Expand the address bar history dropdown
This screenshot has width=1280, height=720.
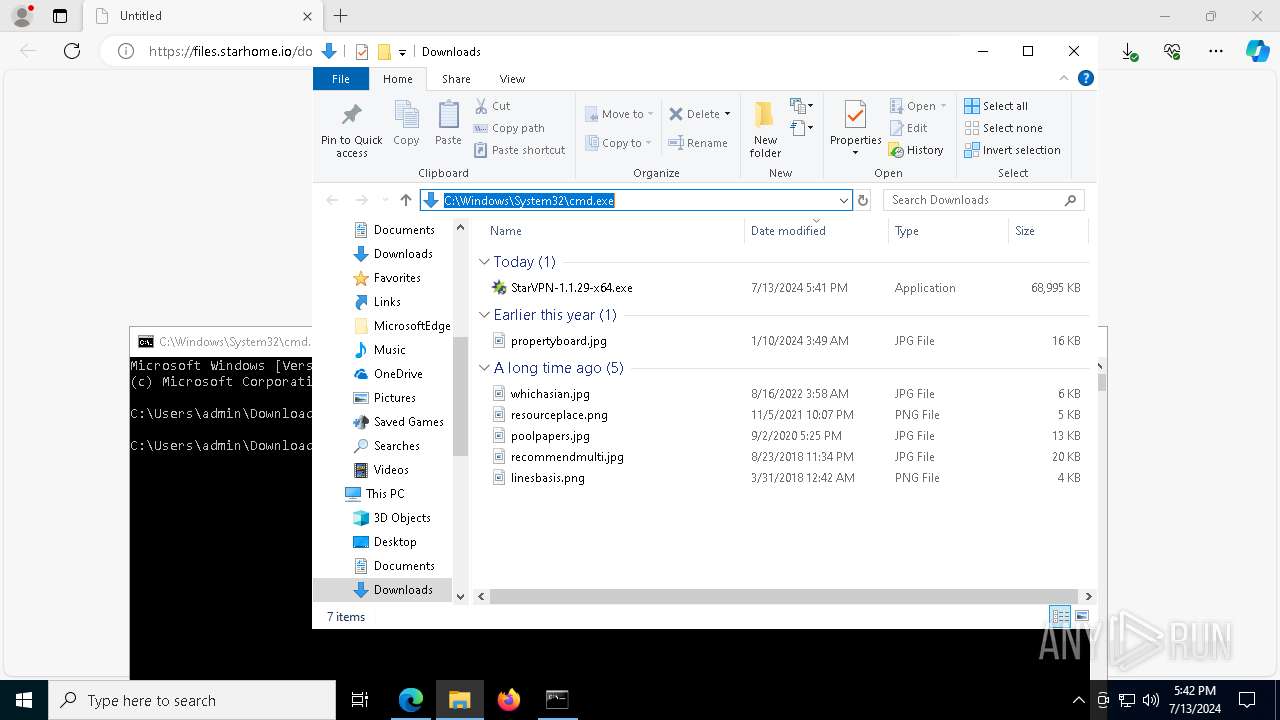tap(843, 200)
